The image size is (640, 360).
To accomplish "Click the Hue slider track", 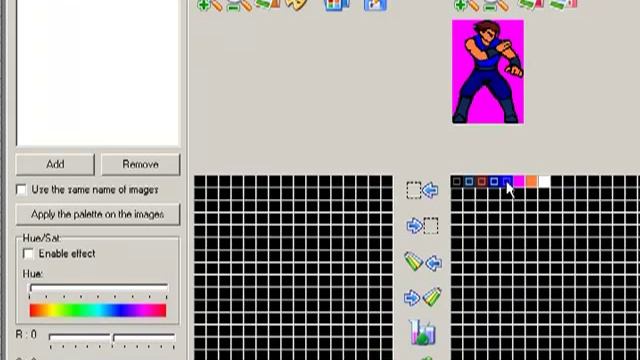I will [98, 288].
